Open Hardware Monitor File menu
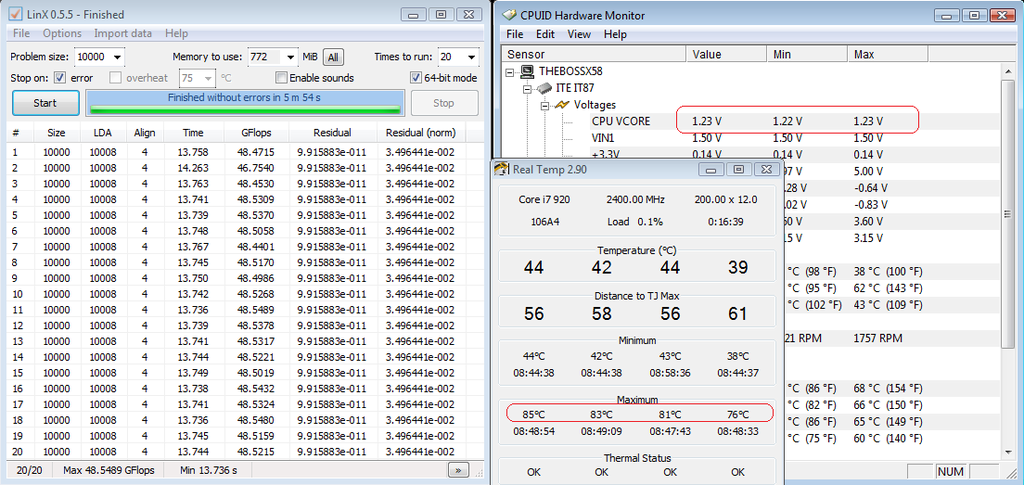This screenshot has height=485, width=1024. click(x=515, y=34)
